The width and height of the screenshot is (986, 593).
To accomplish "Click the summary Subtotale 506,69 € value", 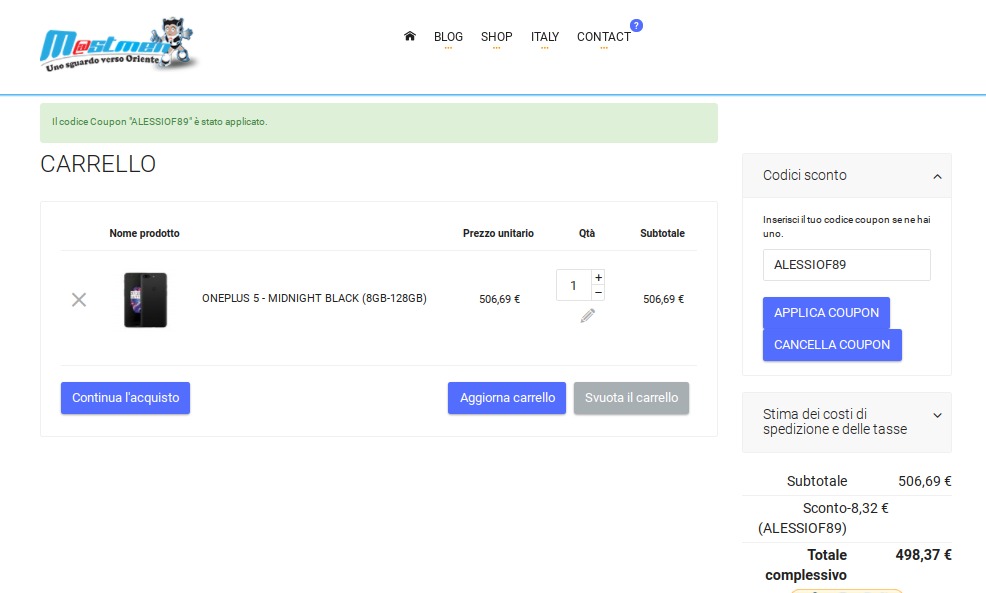I will (924, 481).
